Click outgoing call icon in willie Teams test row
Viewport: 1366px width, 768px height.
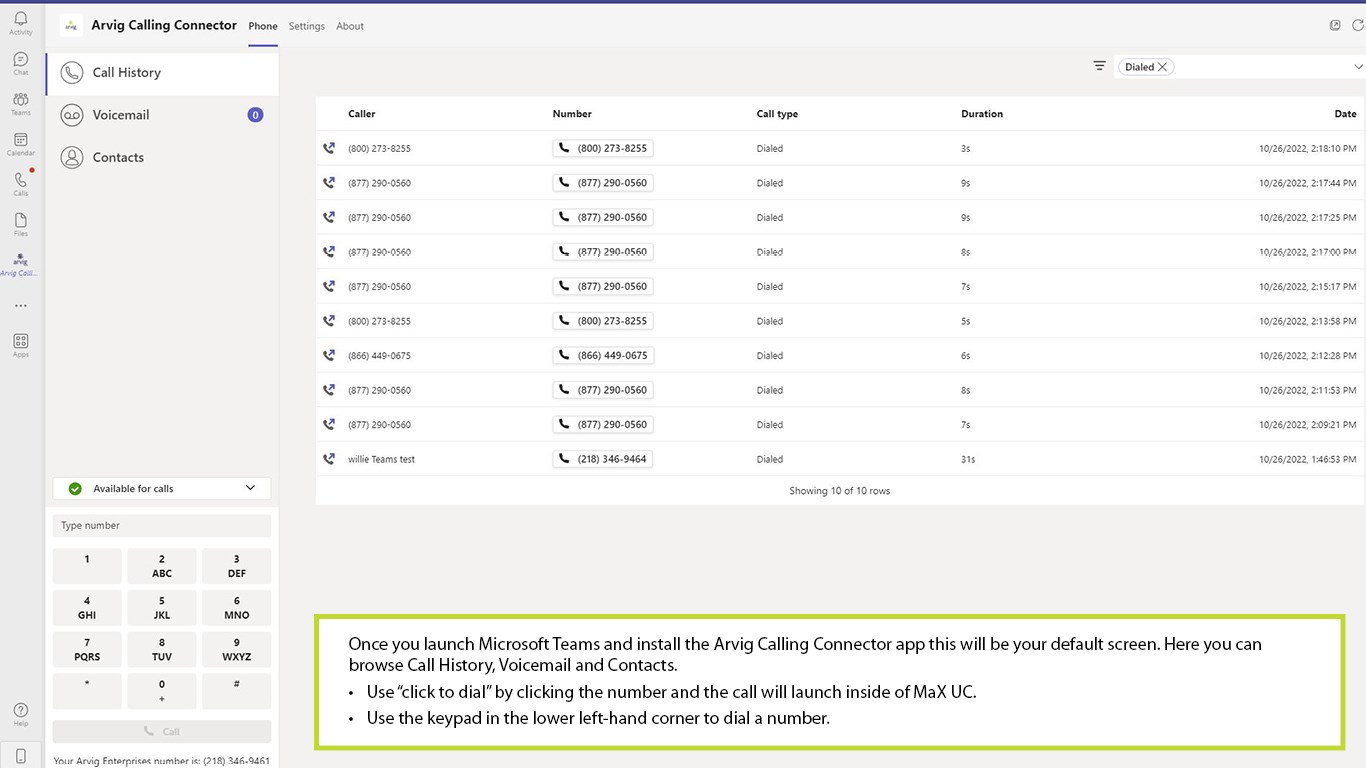[x=329, y=459]
